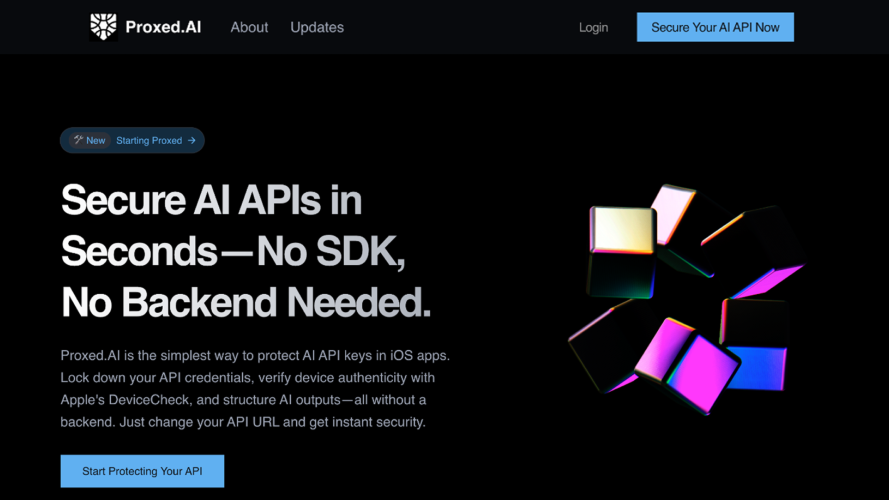
Task: Click the Proxed.AI shield logo icon
Action: [x=103, y=27]
